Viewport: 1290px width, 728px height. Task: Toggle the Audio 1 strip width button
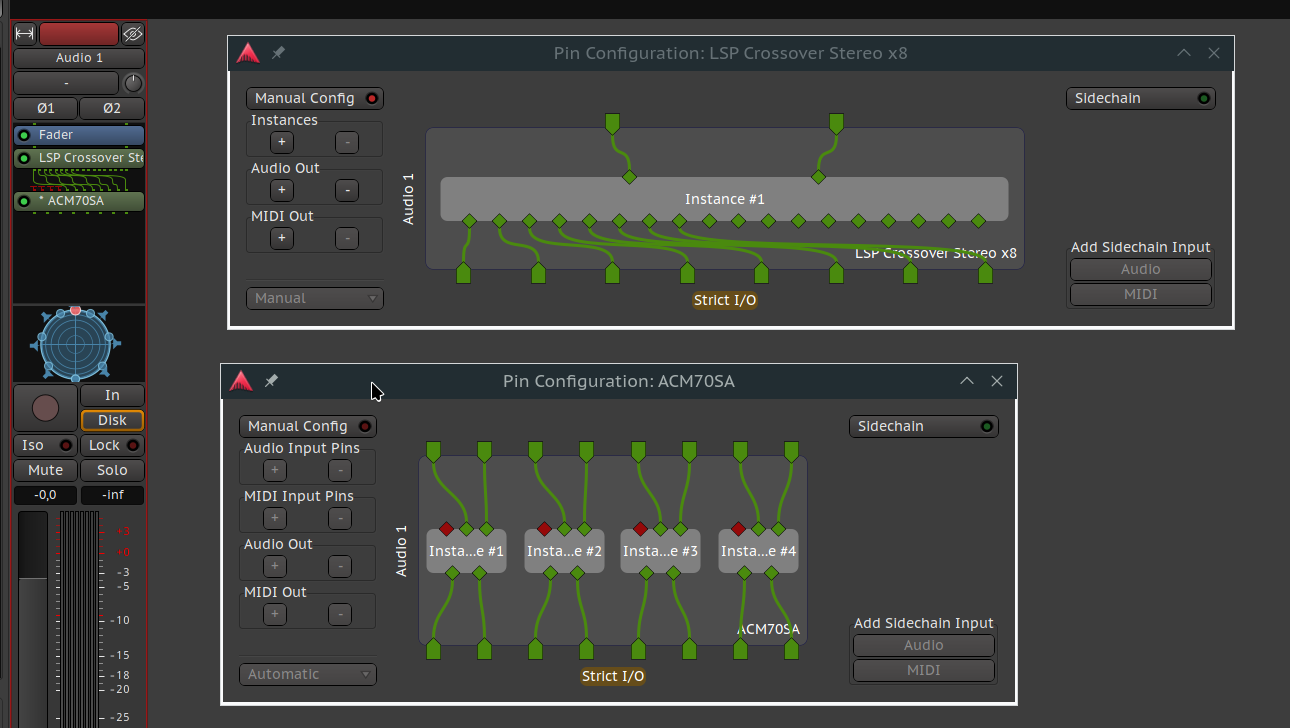[25, 34]
